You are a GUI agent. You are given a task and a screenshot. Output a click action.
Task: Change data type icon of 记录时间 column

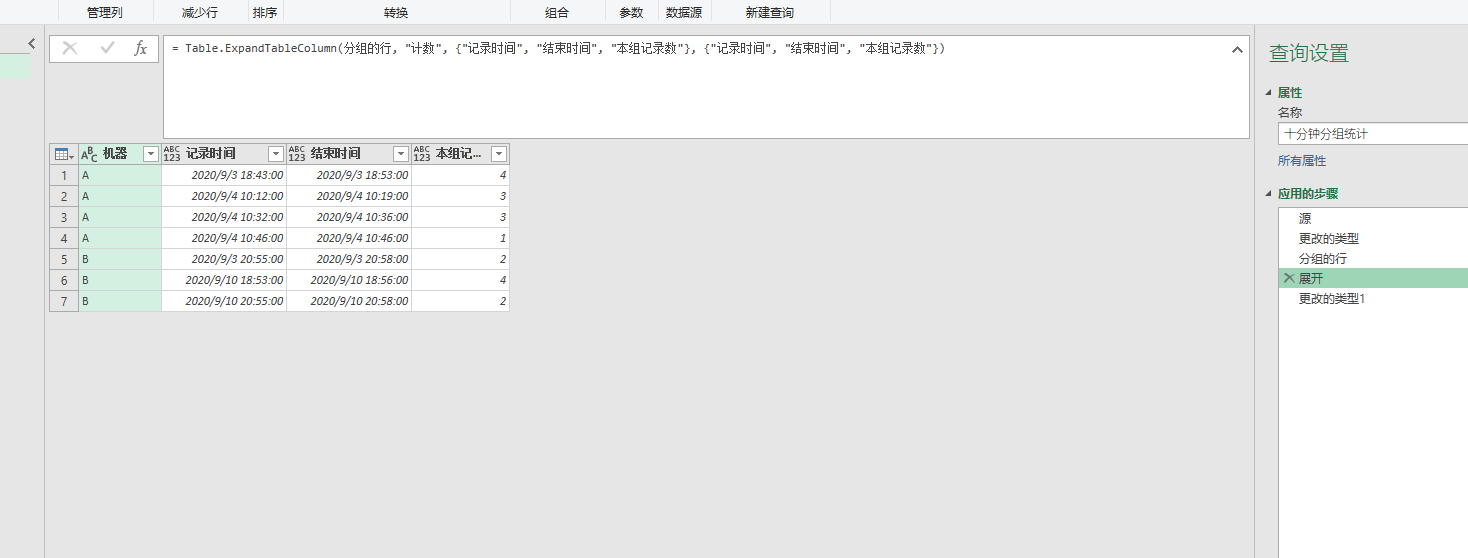[172, 154]
